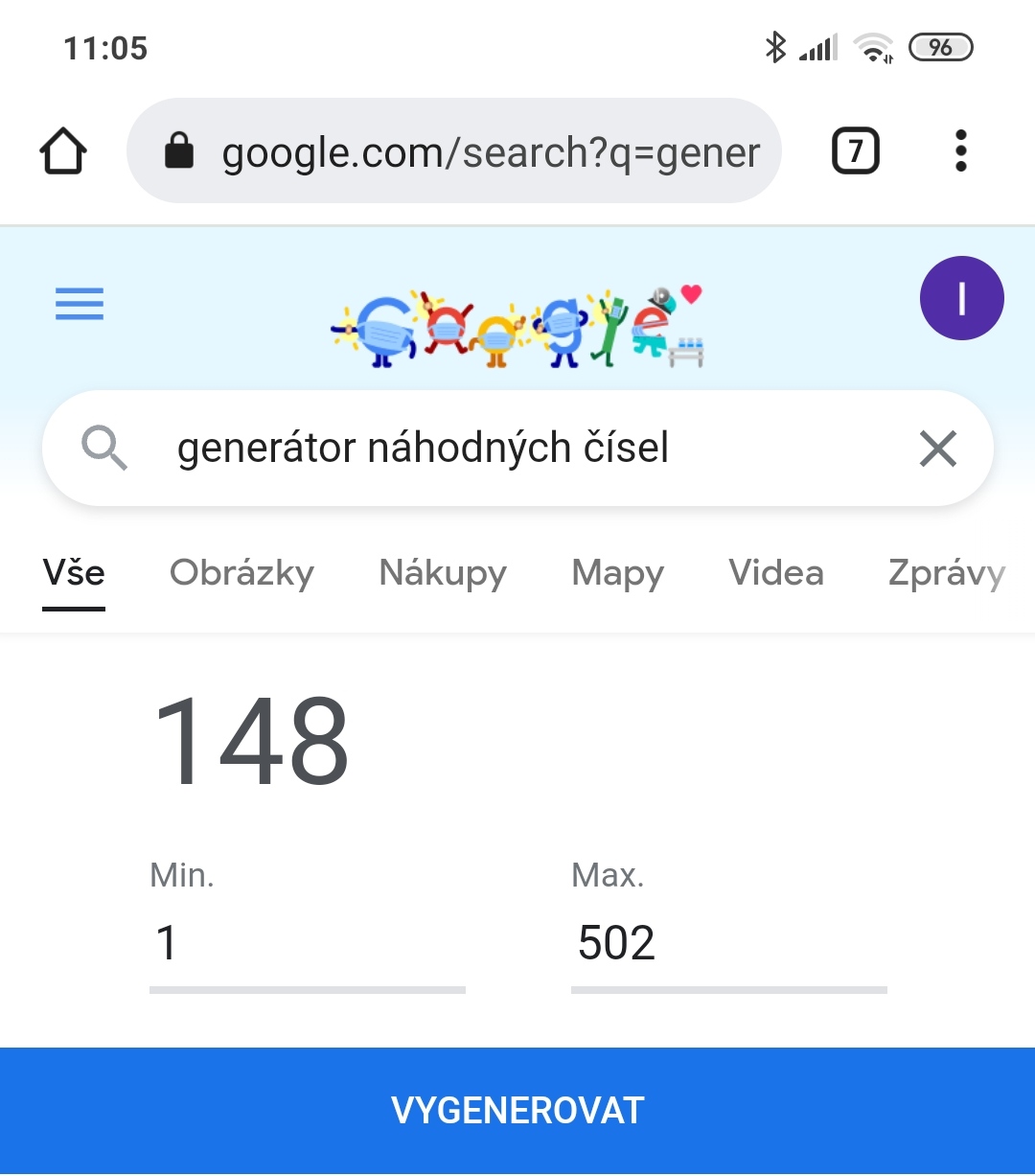Clear the search query with X
The height and width of the screenshot is (1176, 1035).
pyautogui.click(x=937, y=448)
